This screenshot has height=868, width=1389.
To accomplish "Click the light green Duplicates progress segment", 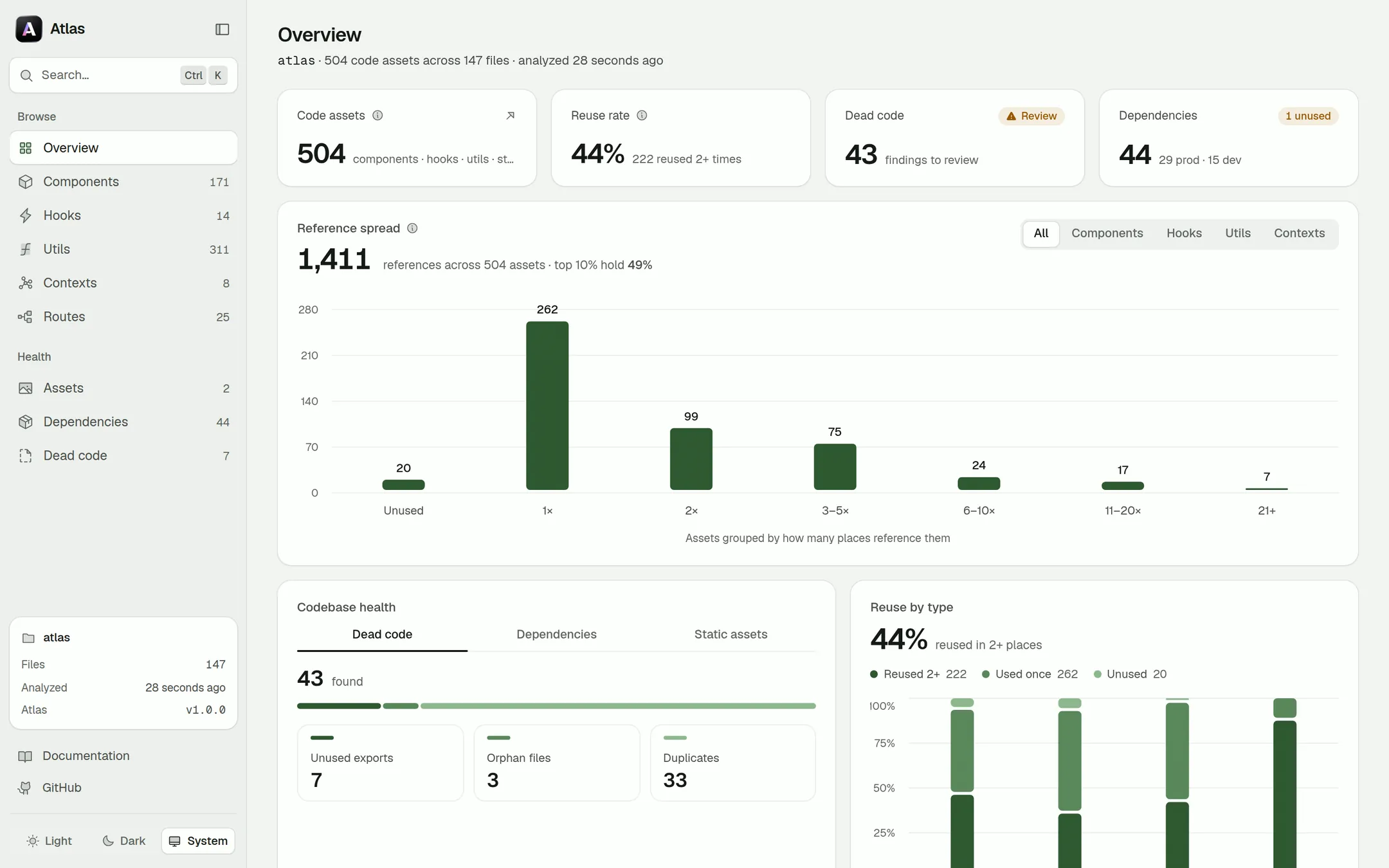I will tap(618, 706).
